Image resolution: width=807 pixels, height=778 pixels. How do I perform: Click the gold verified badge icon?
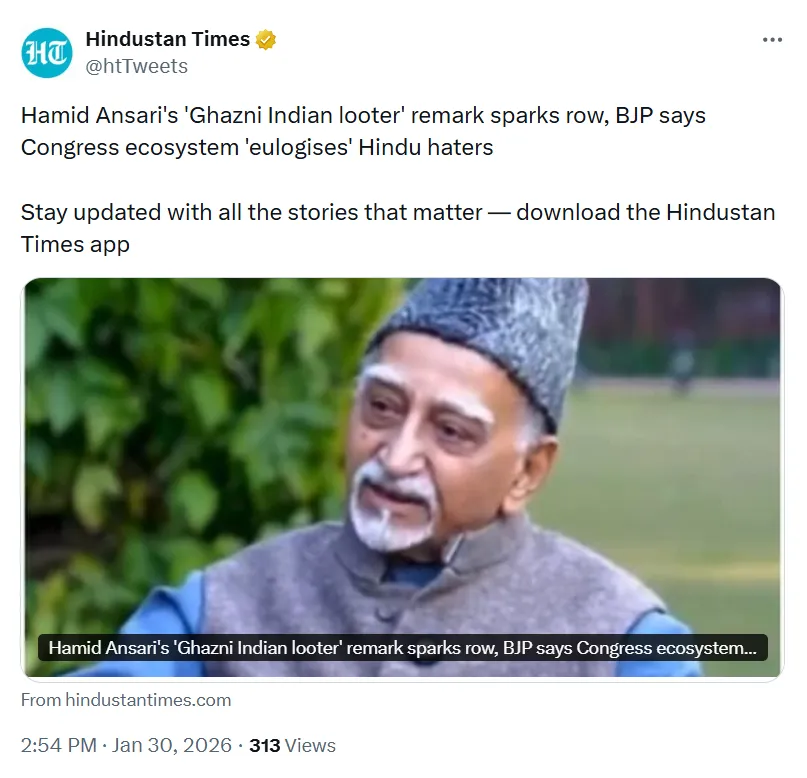[266, 40]
